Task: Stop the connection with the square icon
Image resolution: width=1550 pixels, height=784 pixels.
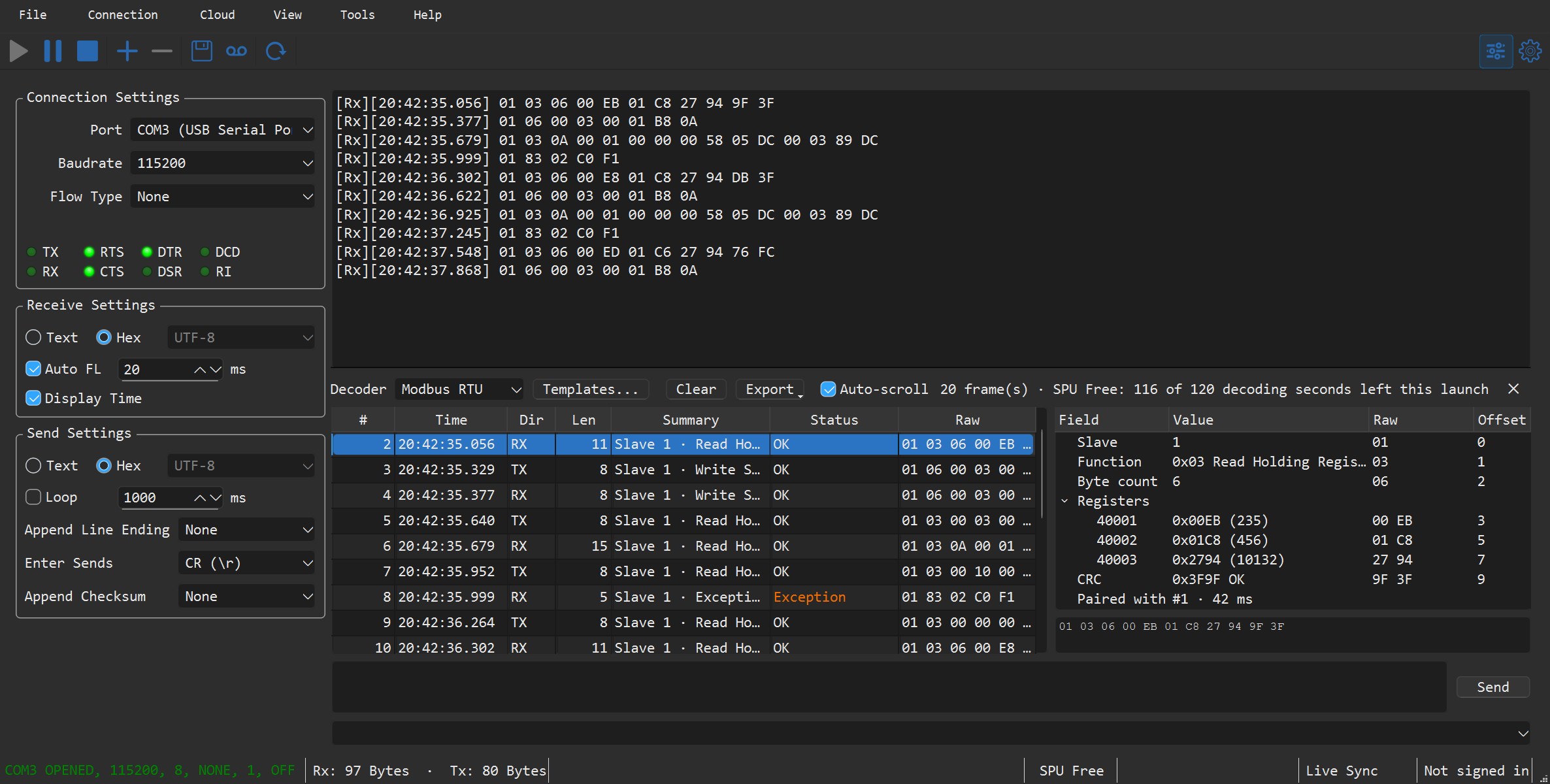Action: point(87,51)
